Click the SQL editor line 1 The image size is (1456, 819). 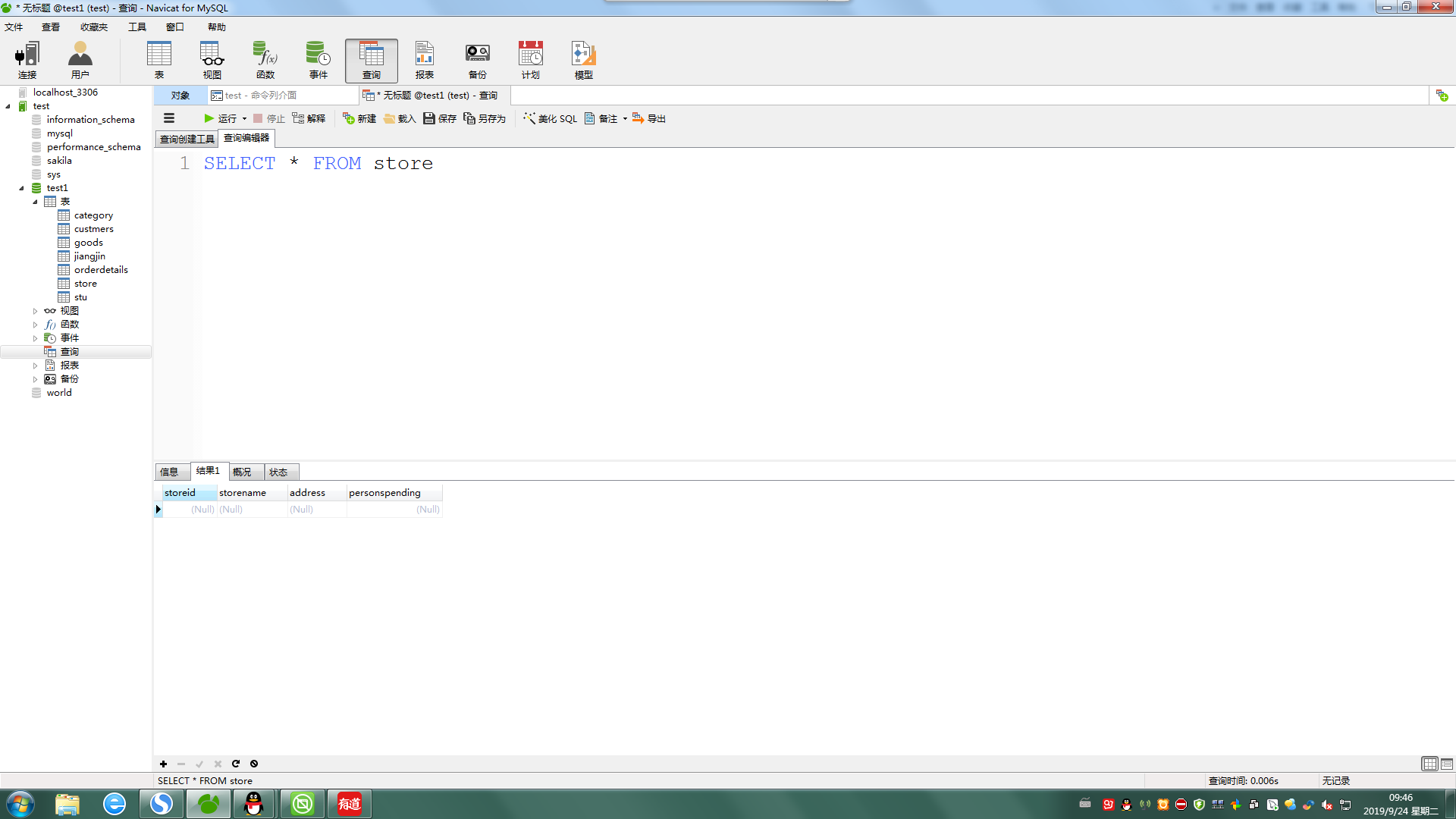coord(318,163)
